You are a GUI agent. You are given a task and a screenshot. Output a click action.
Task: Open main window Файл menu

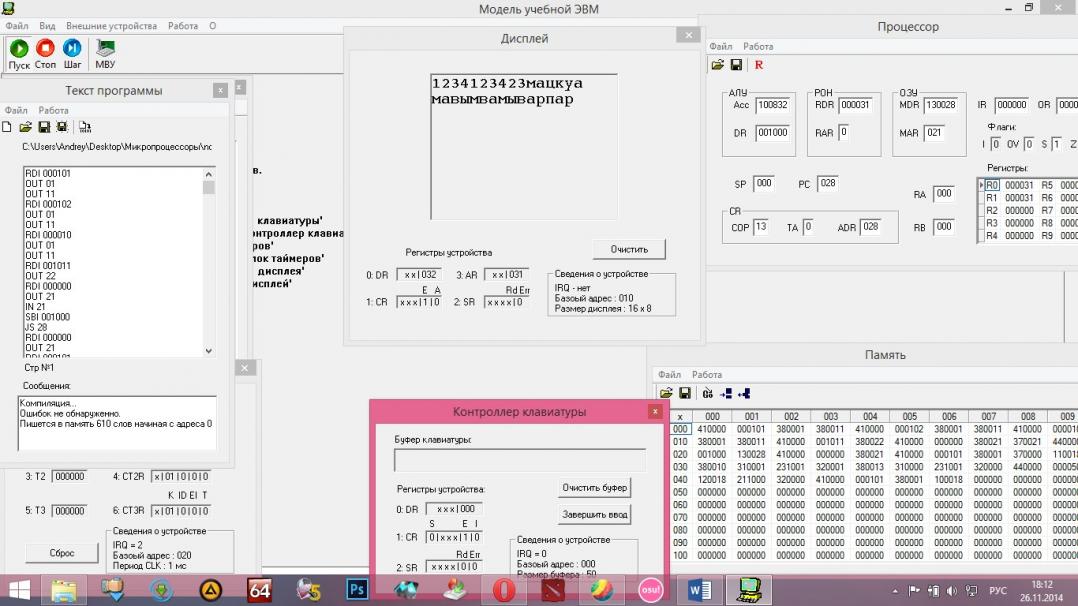click(x=16, y=25)
